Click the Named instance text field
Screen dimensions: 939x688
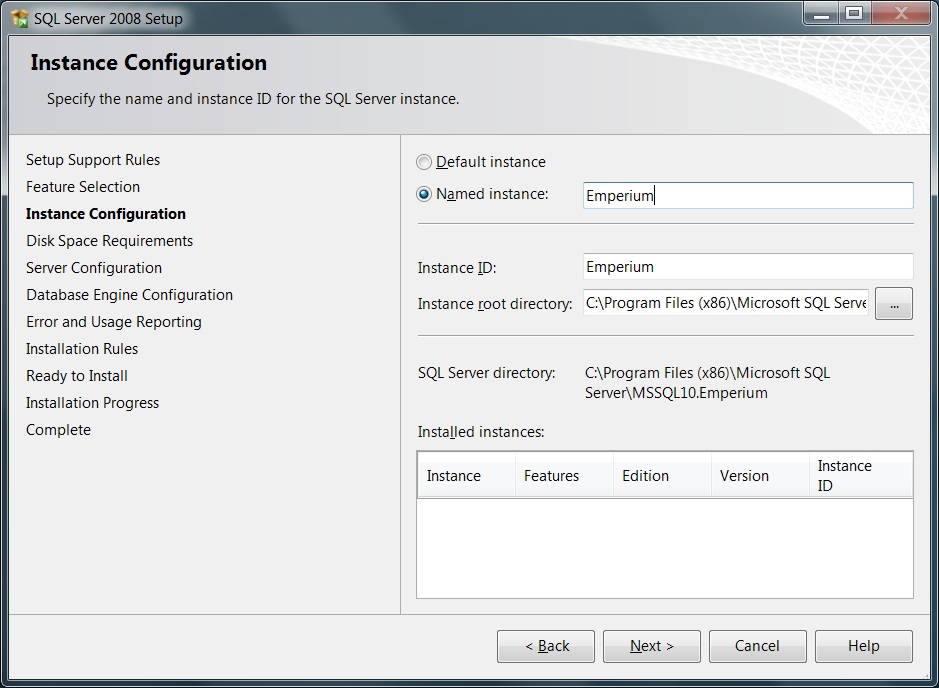pos(747,196)
